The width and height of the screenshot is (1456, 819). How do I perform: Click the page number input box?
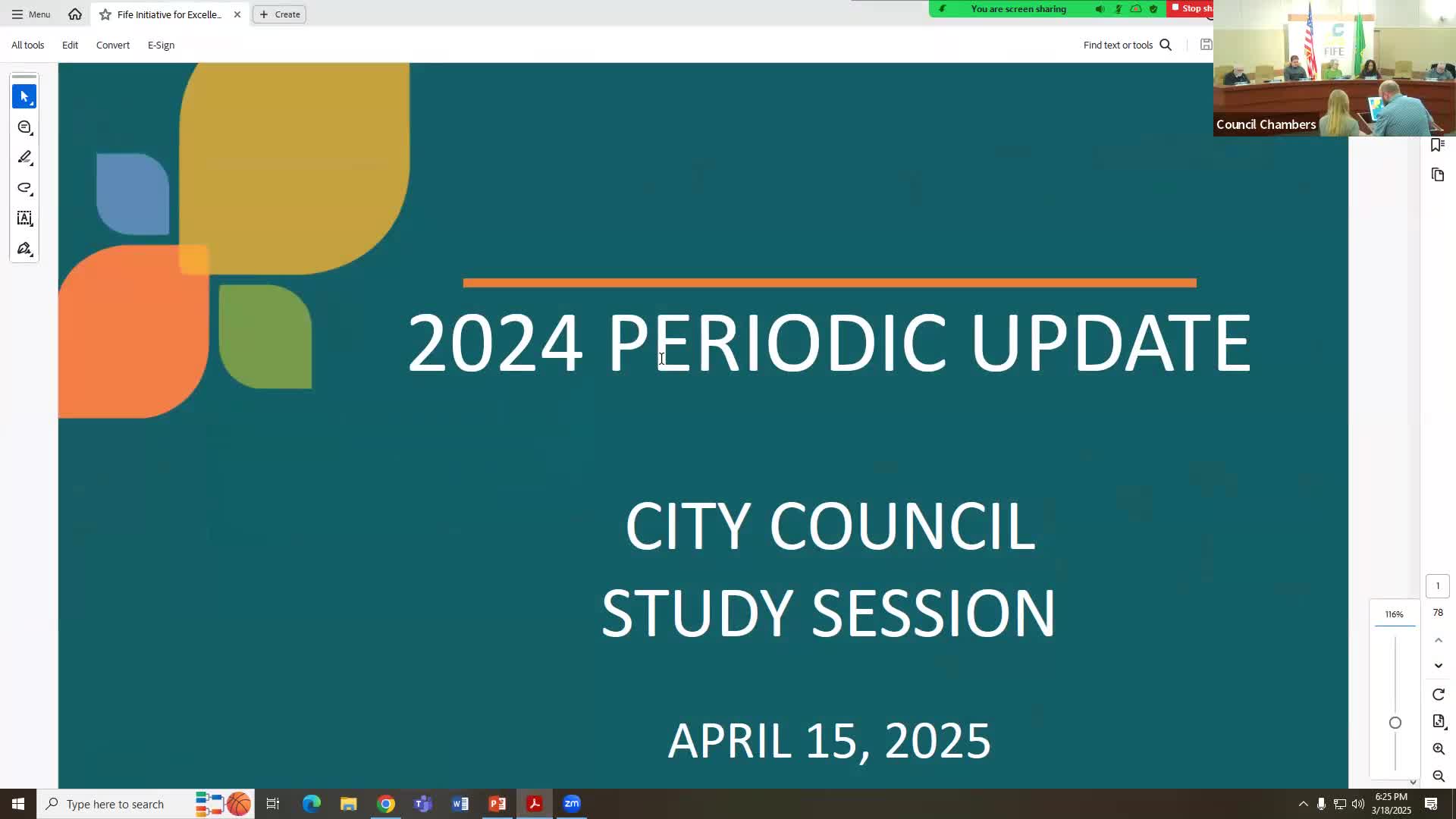pyautogui.click(x=1437, y=585)
